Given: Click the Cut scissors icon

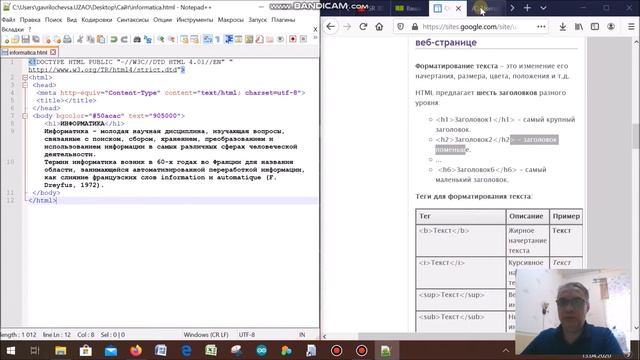Looking at the screenshot, I should pyautogui.click(x=80, y=39).
